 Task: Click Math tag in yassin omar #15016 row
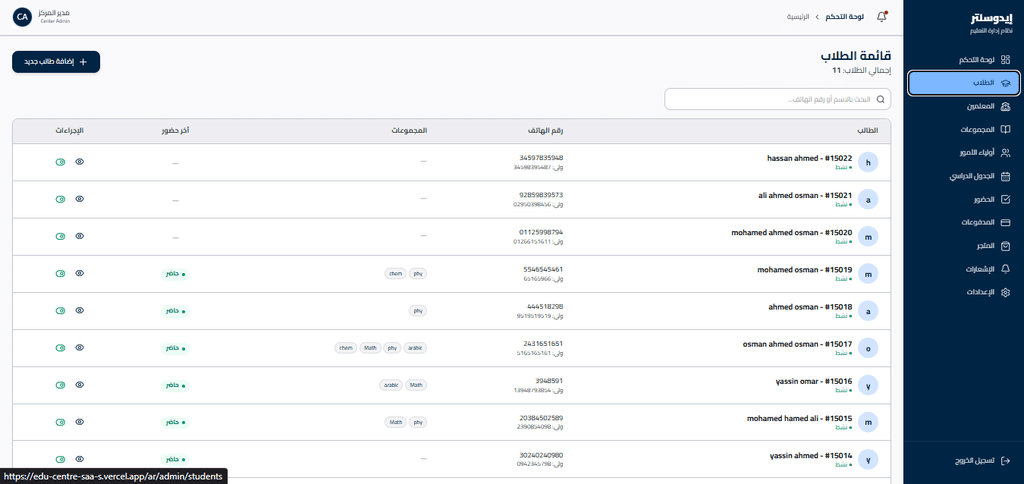[x=416, y=385]
